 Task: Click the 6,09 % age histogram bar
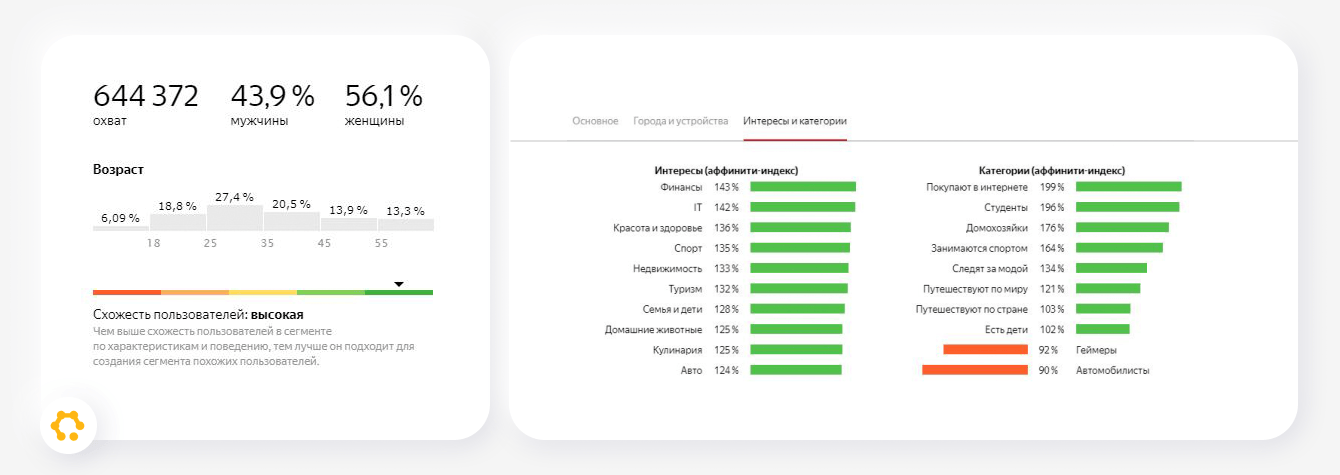tap(121, 228)
